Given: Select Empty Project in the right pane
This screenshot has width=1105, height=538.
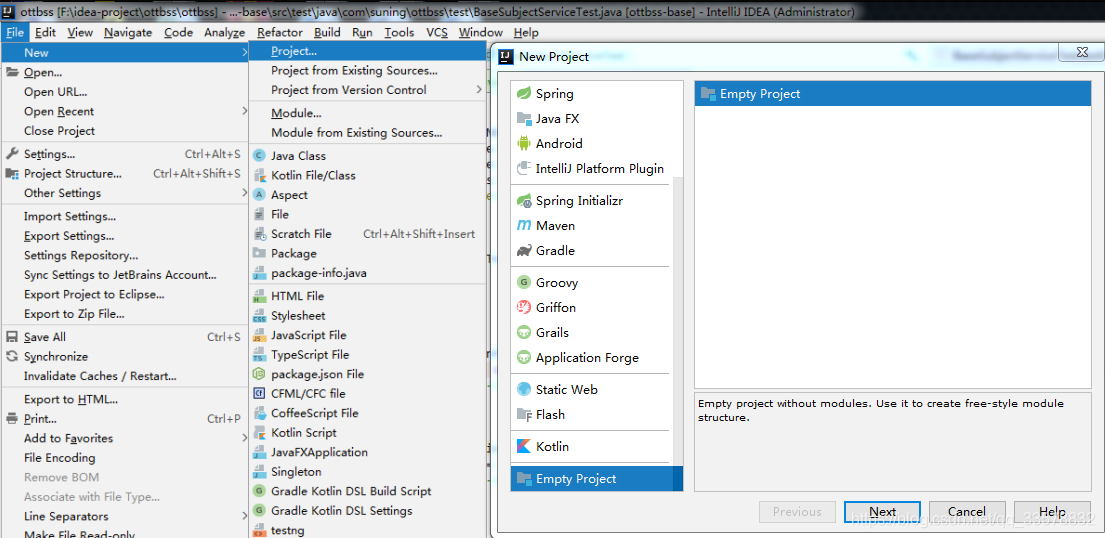Looking at the screenshot, I should pyautogui.click(x=892, y=94).
